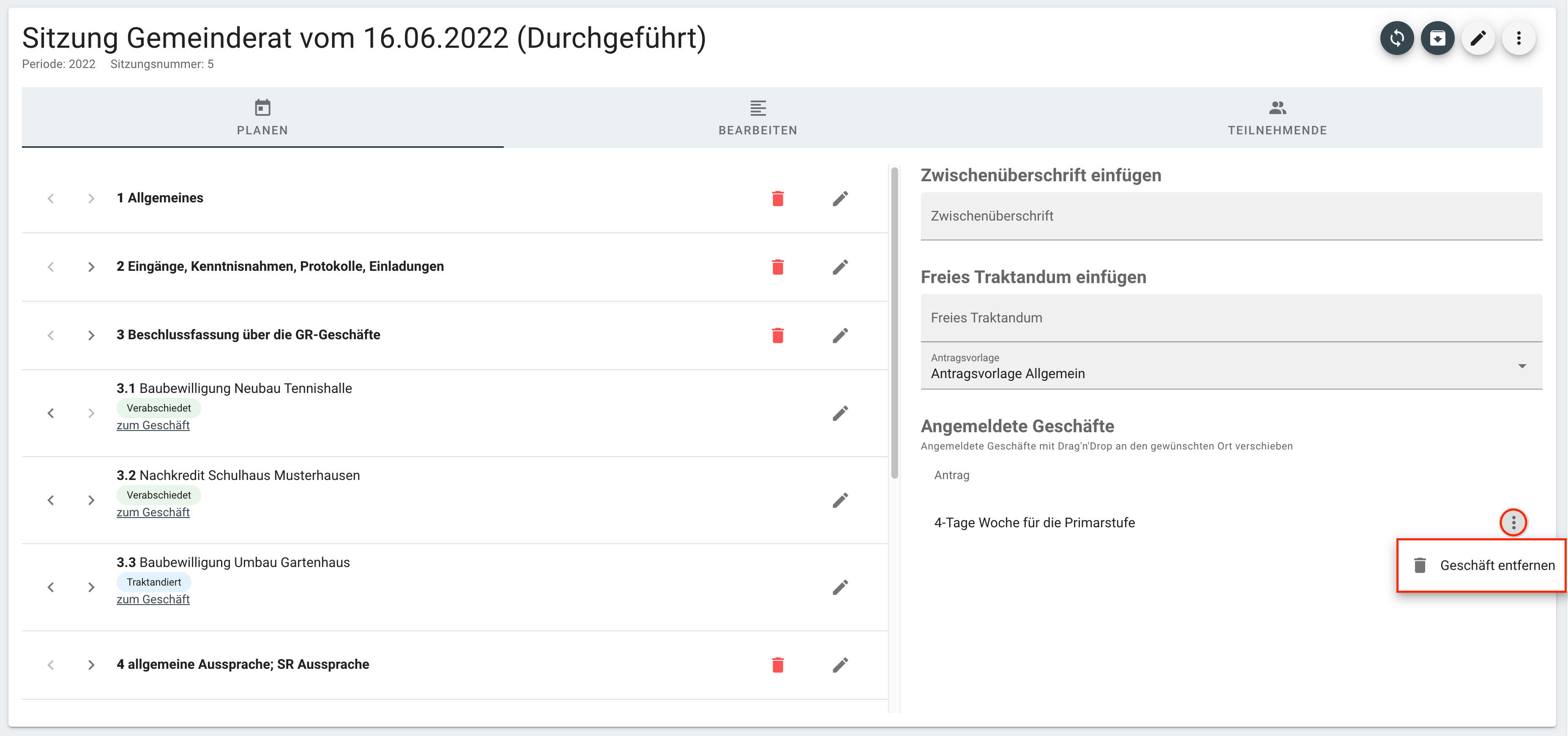Delete '4 allgemeine Aussprache' agenda item
The image size is (1568, 736).
click(x=777, y=665)
